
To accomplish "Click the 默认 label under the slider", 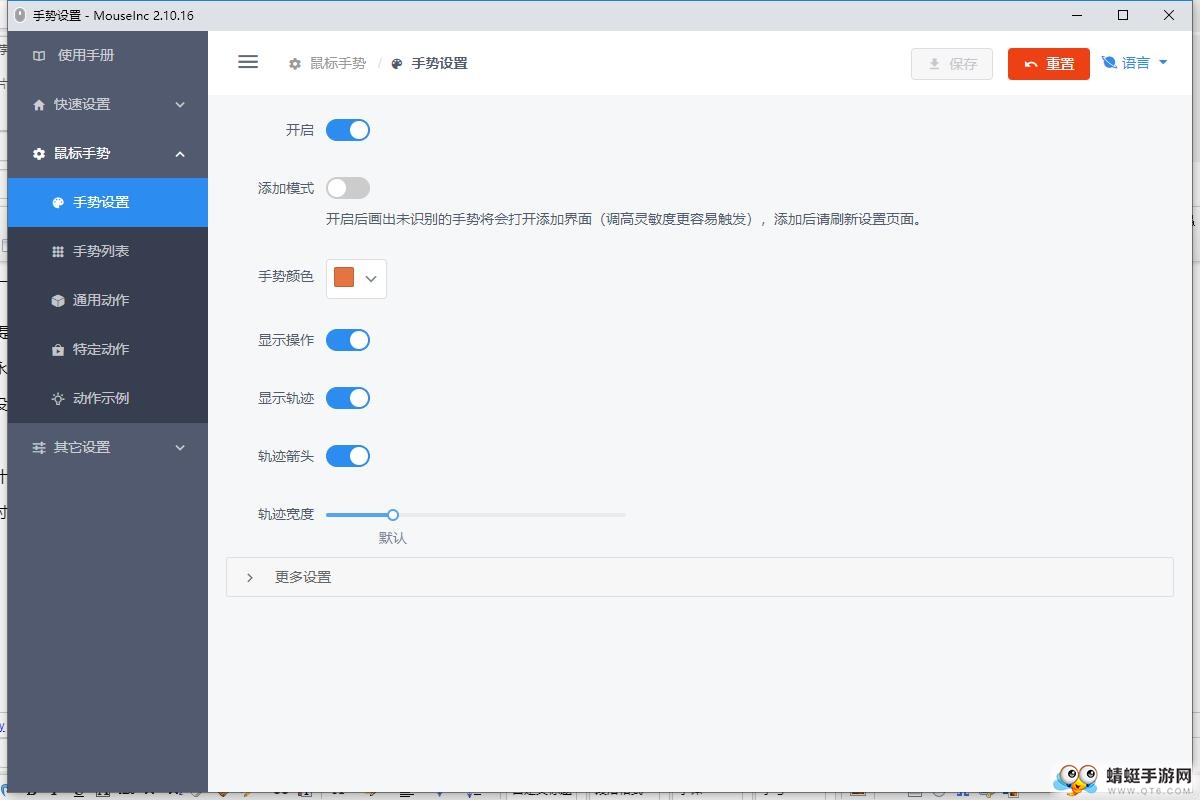I will (393, 538).
